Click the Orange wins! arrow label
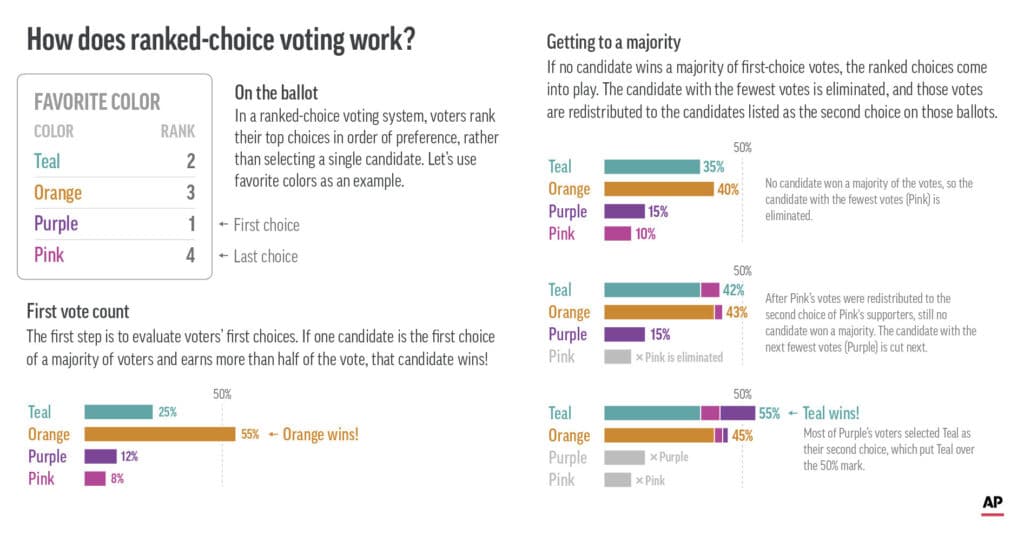This screenshot has width=1024, height=535. click(x=313, y=434)
